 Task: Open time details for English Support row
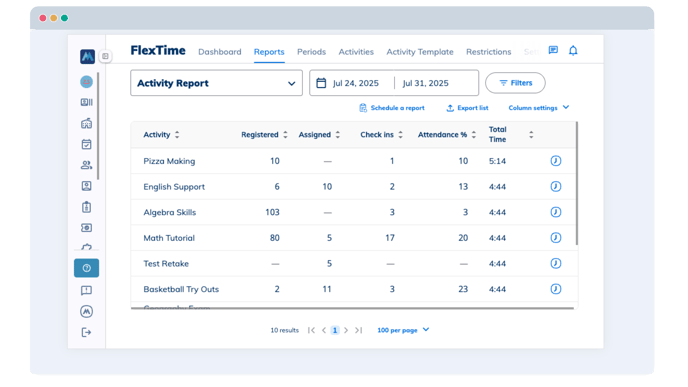pos(555,186)
